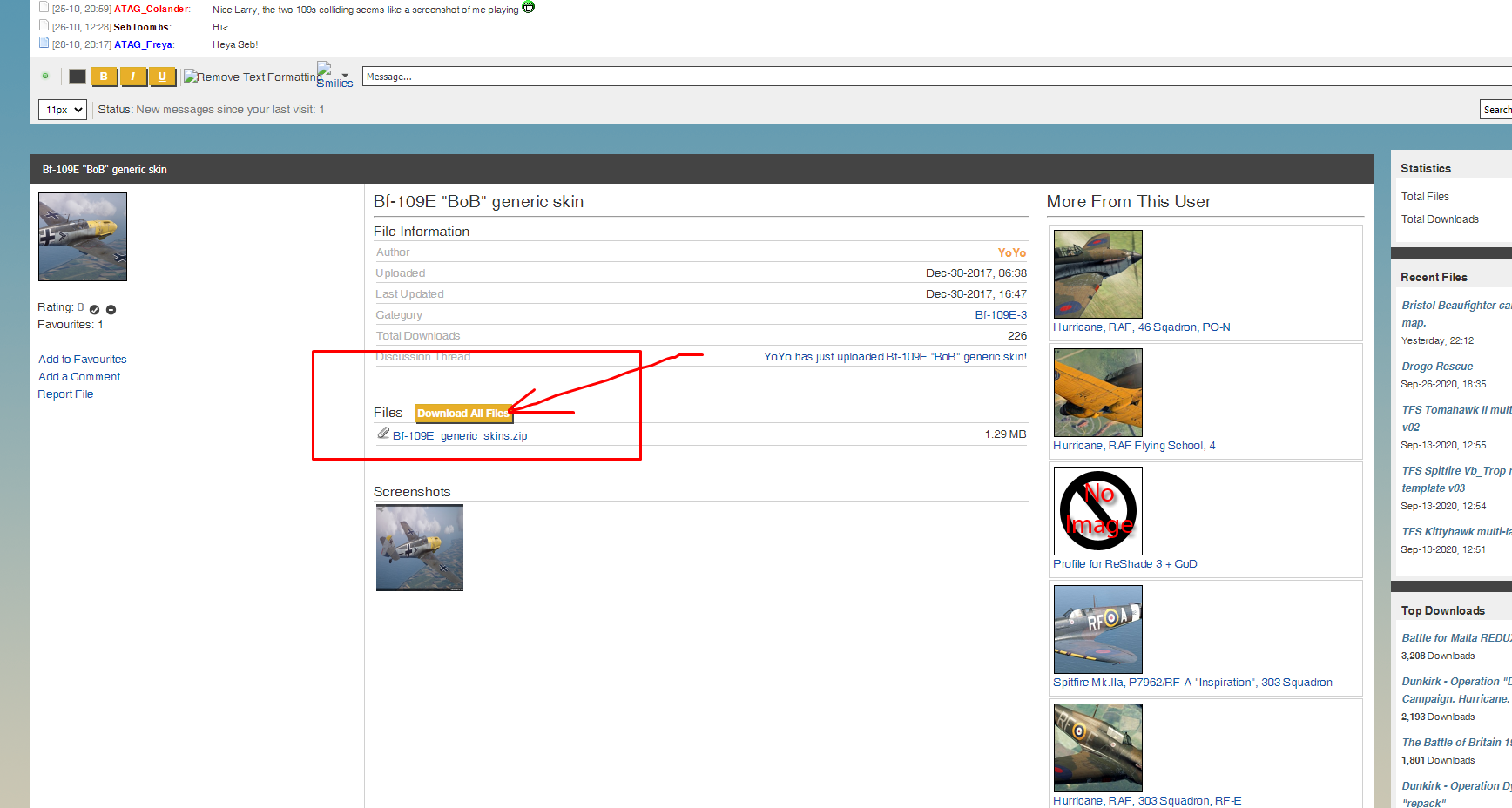
Task: Tick the checkbox beside SebToombs message
Action: (44, 25)
